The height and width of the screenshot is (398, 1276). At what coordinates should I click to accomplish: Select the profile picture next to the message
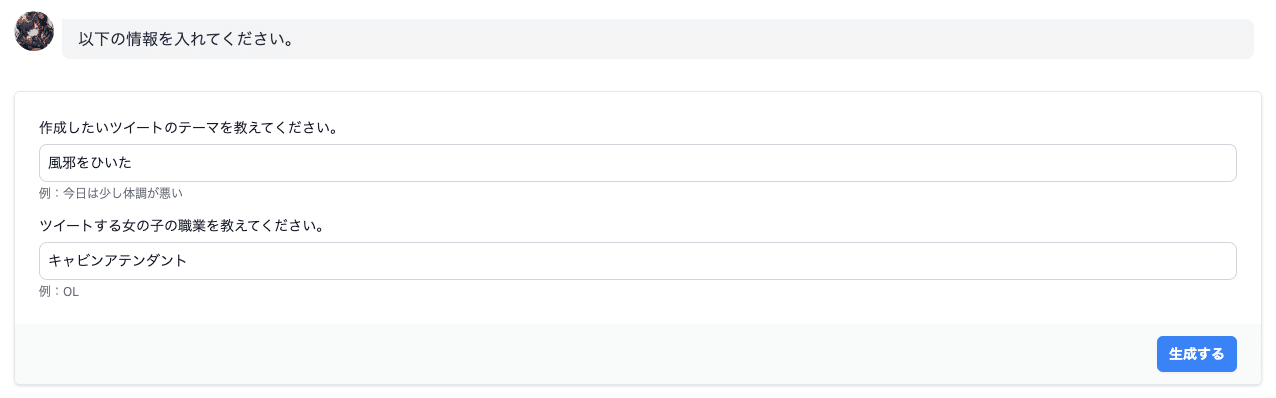tap(34, 31)
